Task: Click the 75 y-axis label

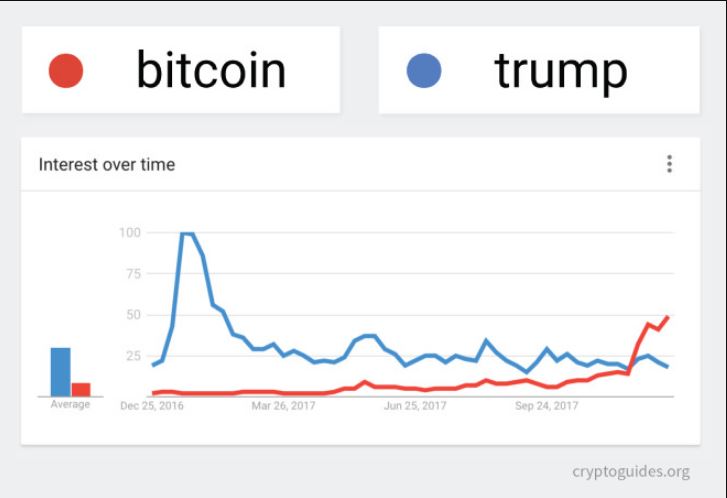Action: pos(132,274)
